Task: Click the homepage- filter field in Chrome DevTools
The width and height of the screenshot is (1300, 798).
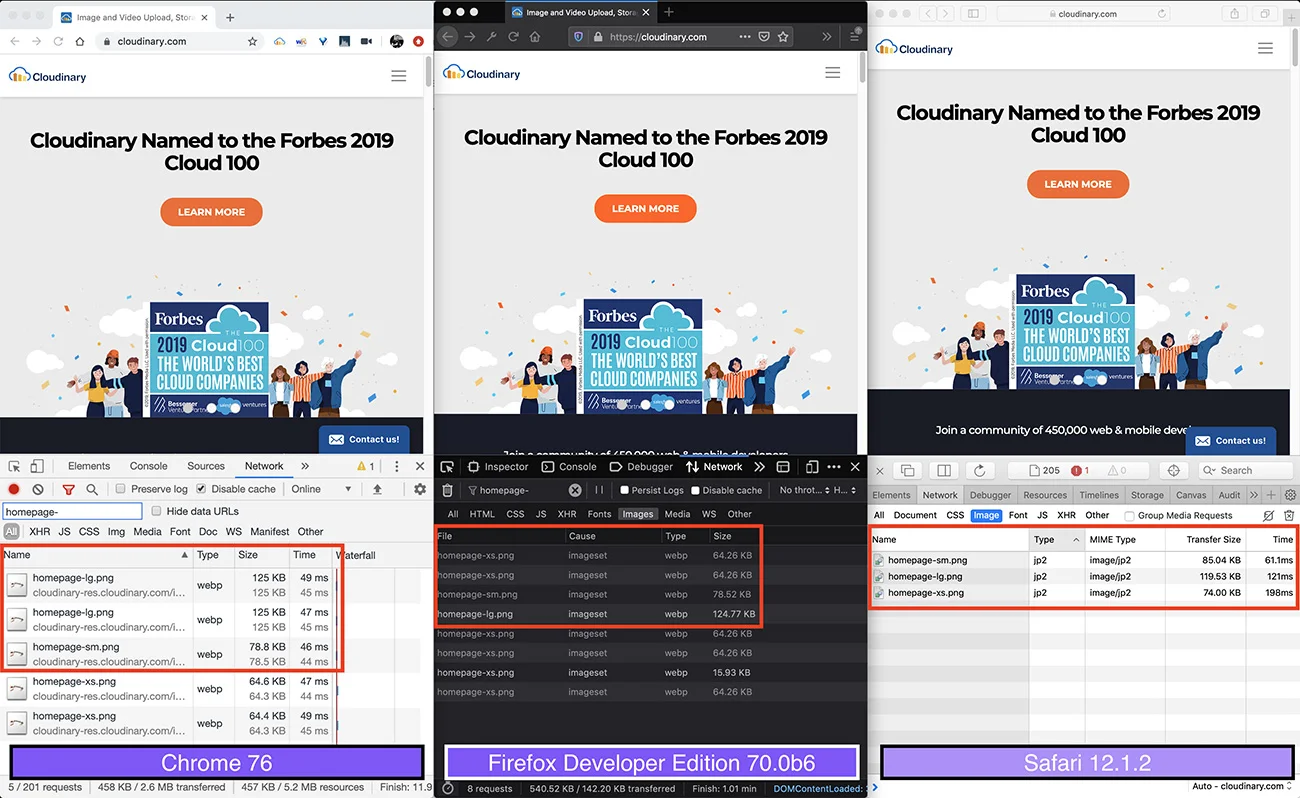Action: [x=73, y=512]
